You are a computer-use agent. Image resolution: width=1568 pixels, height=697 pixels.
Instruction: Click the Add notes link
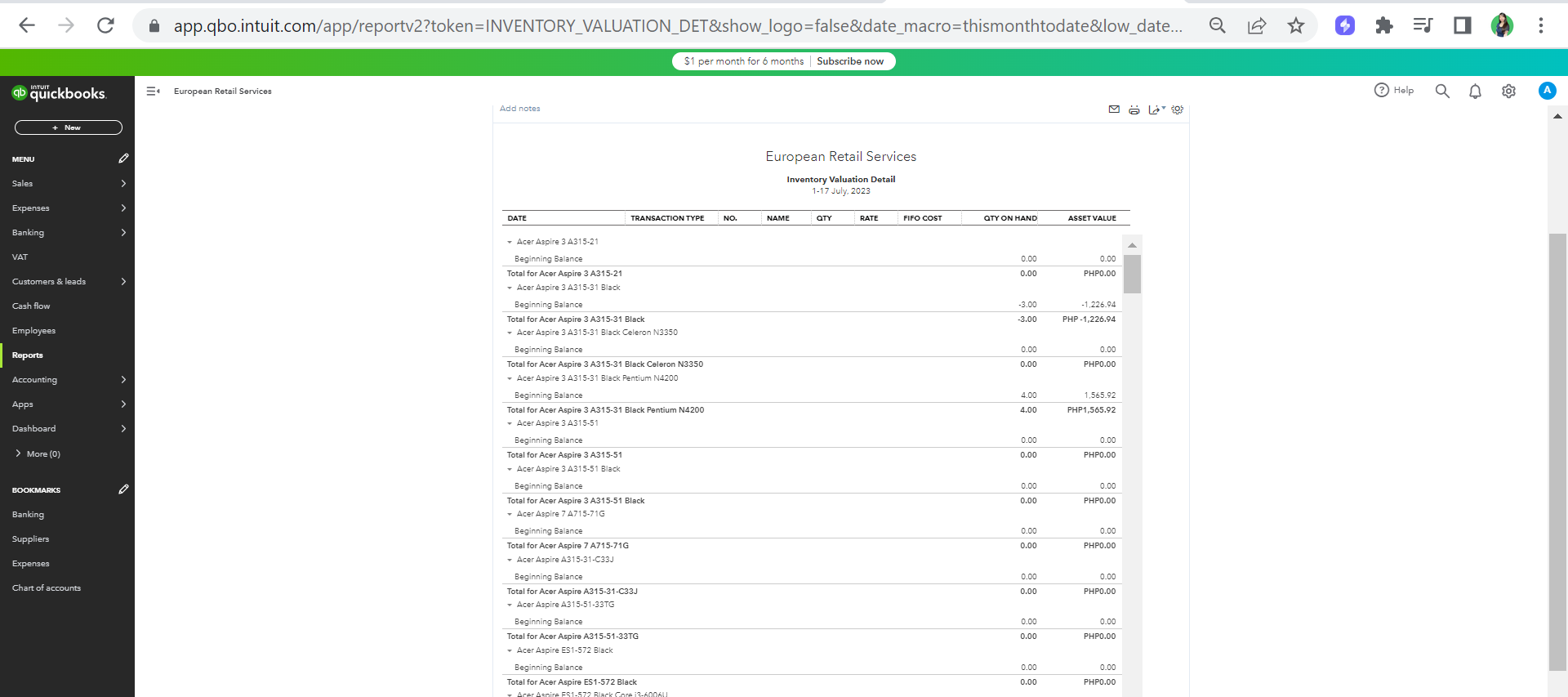click(519, 109)
